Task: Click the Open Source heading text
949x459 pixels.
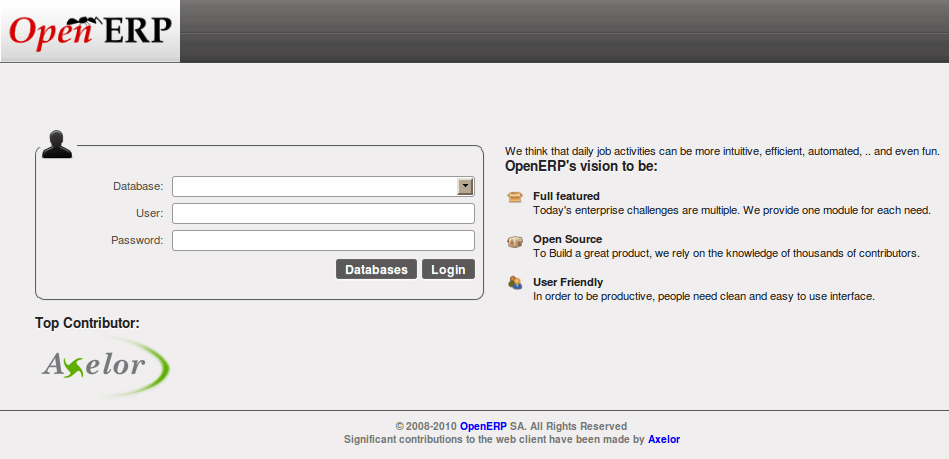Action: click(568, 239)
